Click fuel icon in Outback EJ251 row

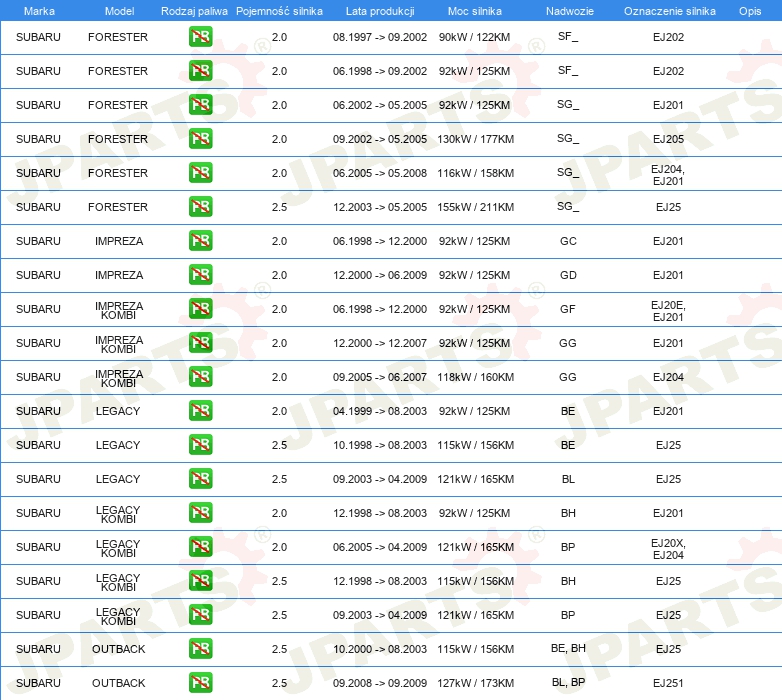tap(200, 683)
